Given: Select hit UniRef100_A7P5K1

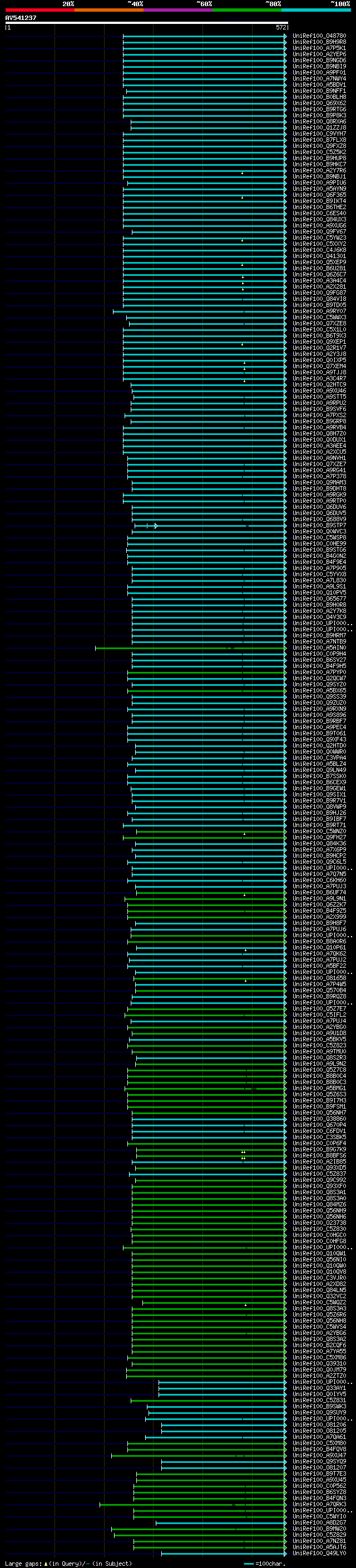Looking at the screenshot, I should 319,48.
